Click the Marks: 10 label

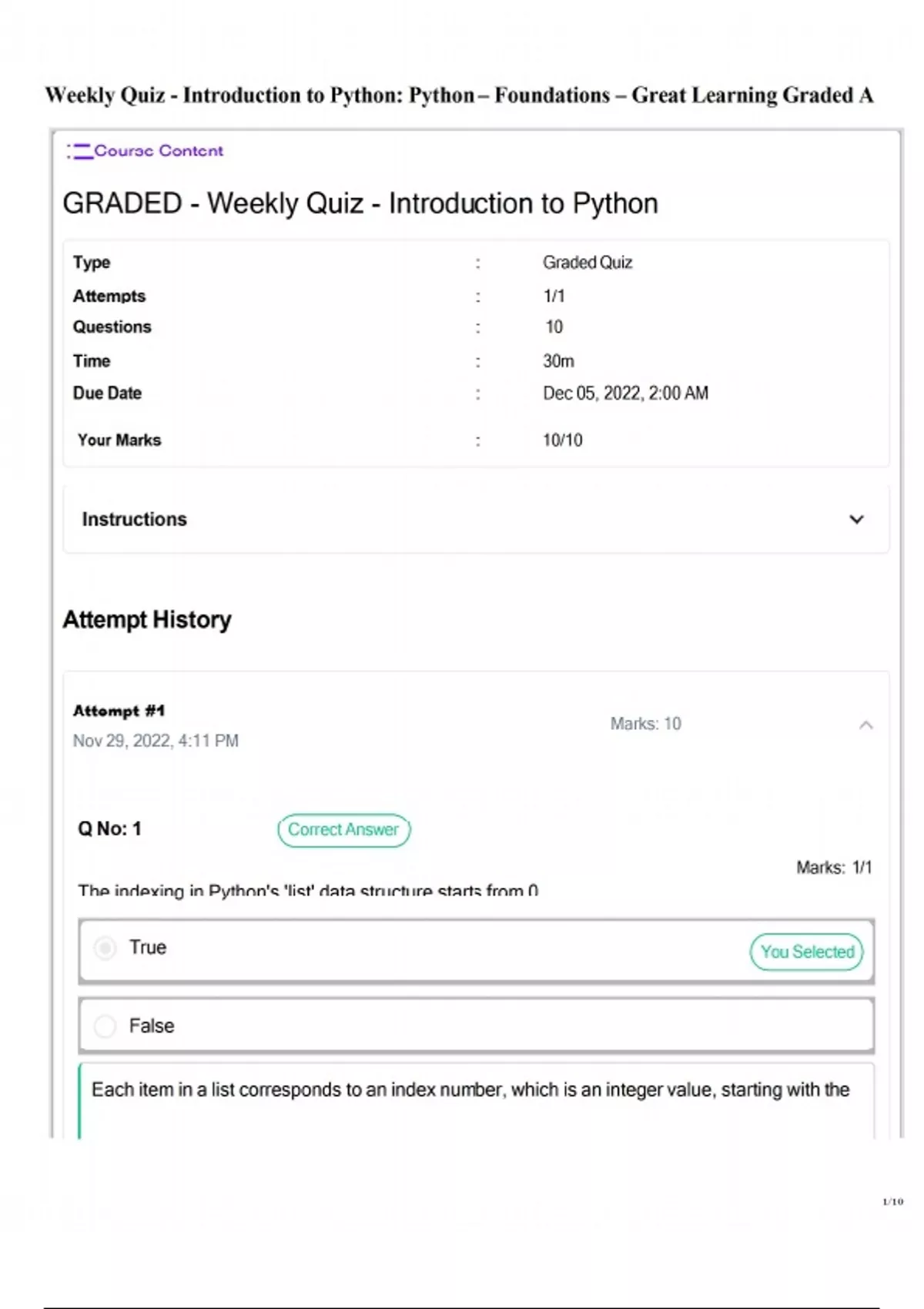(646, 724)
